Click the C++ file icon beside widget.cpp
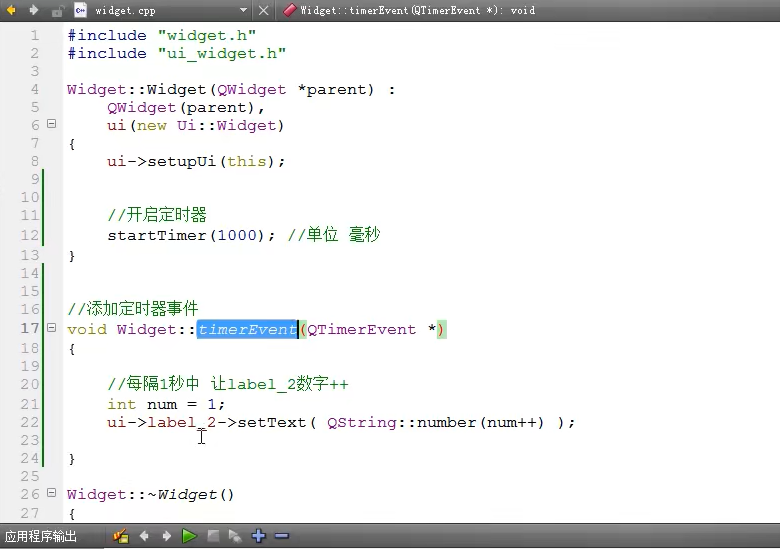 click(x=81, y=10)
